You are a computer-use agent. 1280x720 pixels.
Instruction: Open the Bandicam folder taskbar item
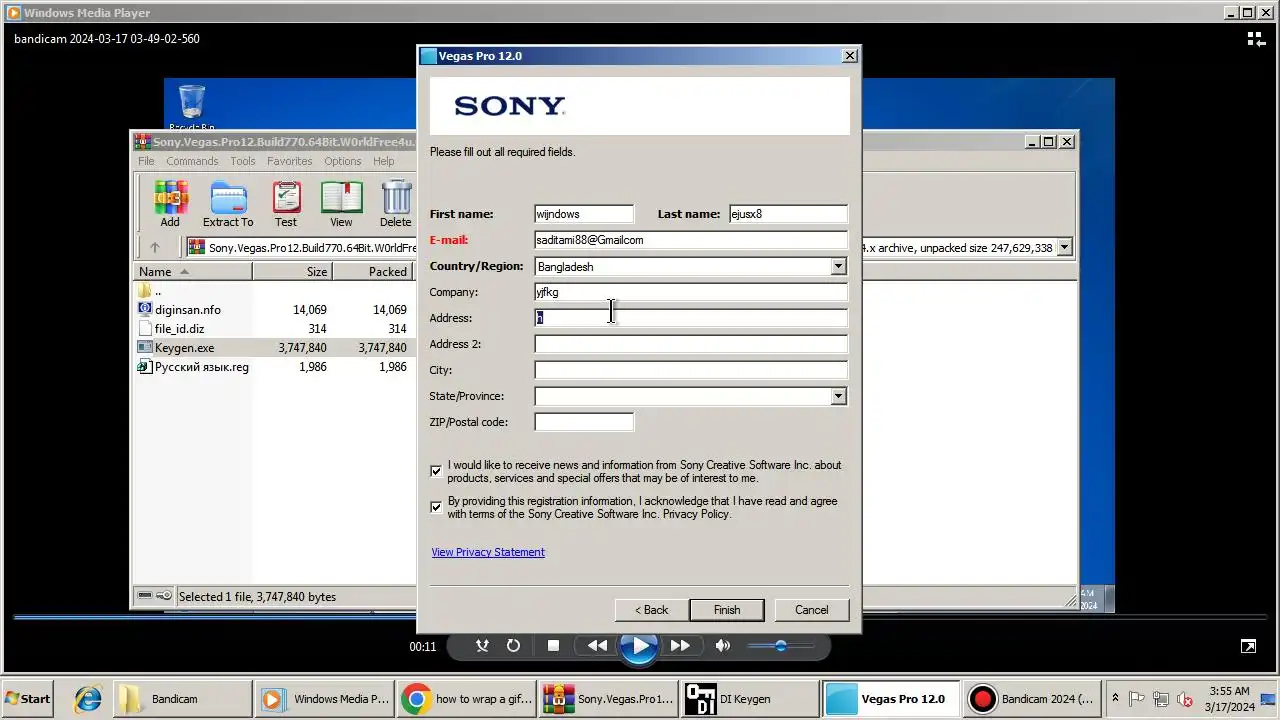coord(183,699)
